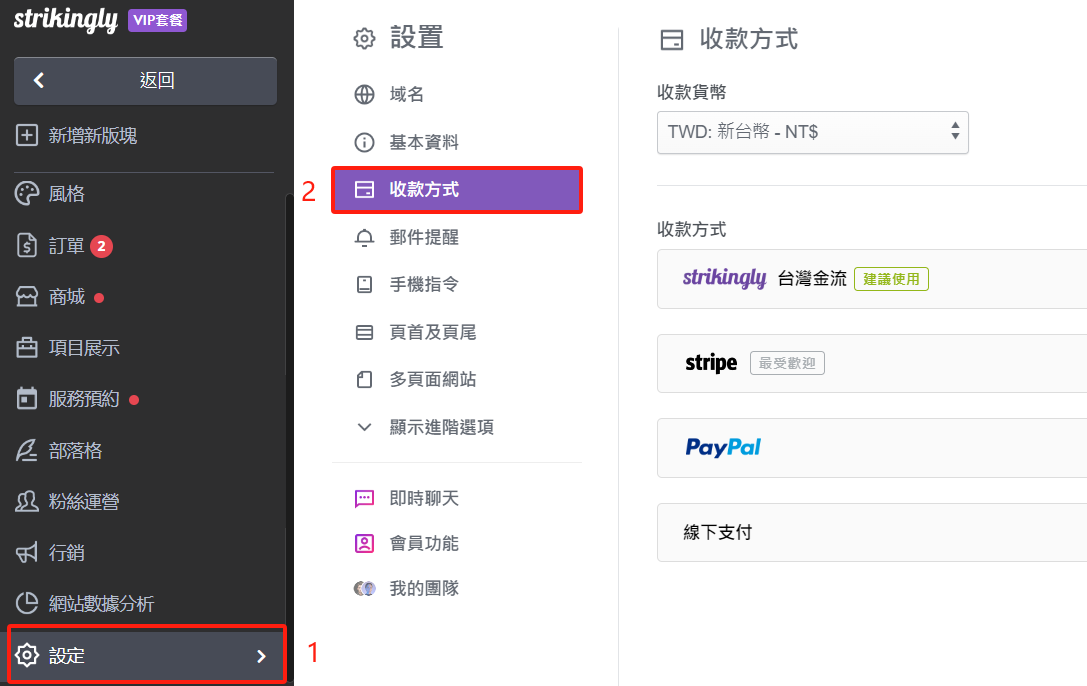Viewport: 1087px width, 686px height.
Task: Click 新增新版塊 label in sidebar
Action: [93, 135]
